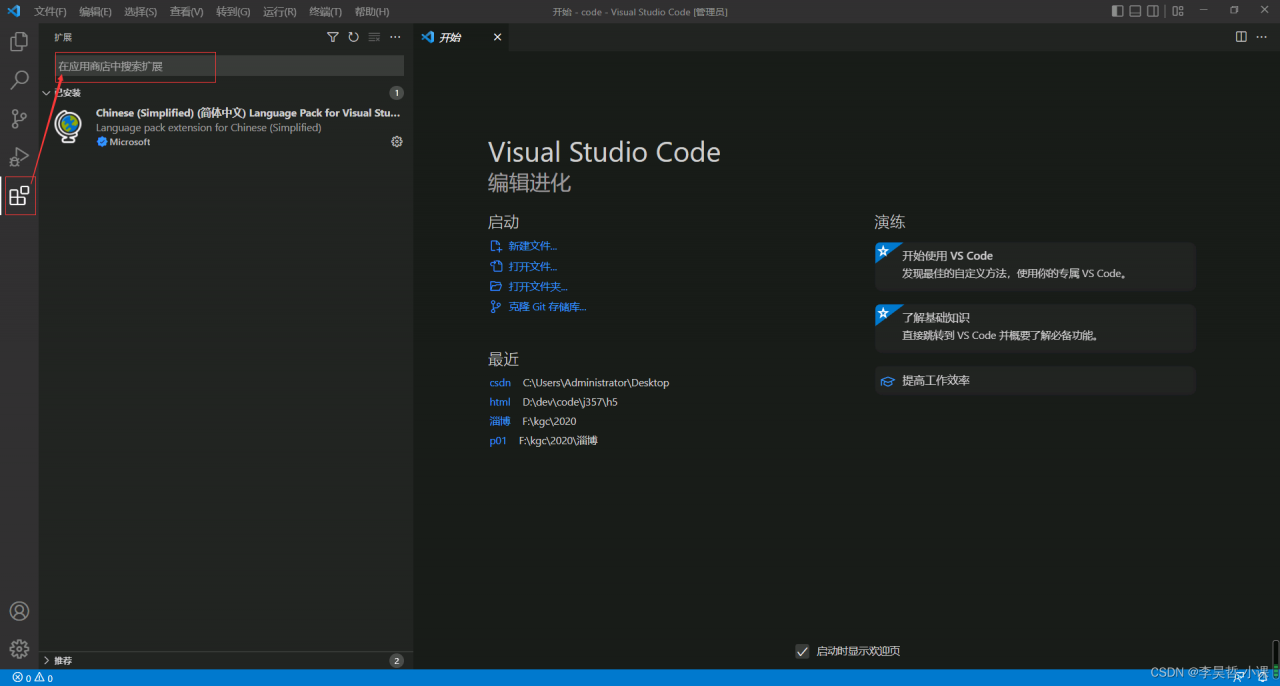Viewport: 1280px width, 686px height.
Task: Open the 运行(R) menu
Action: pos(279,11)
